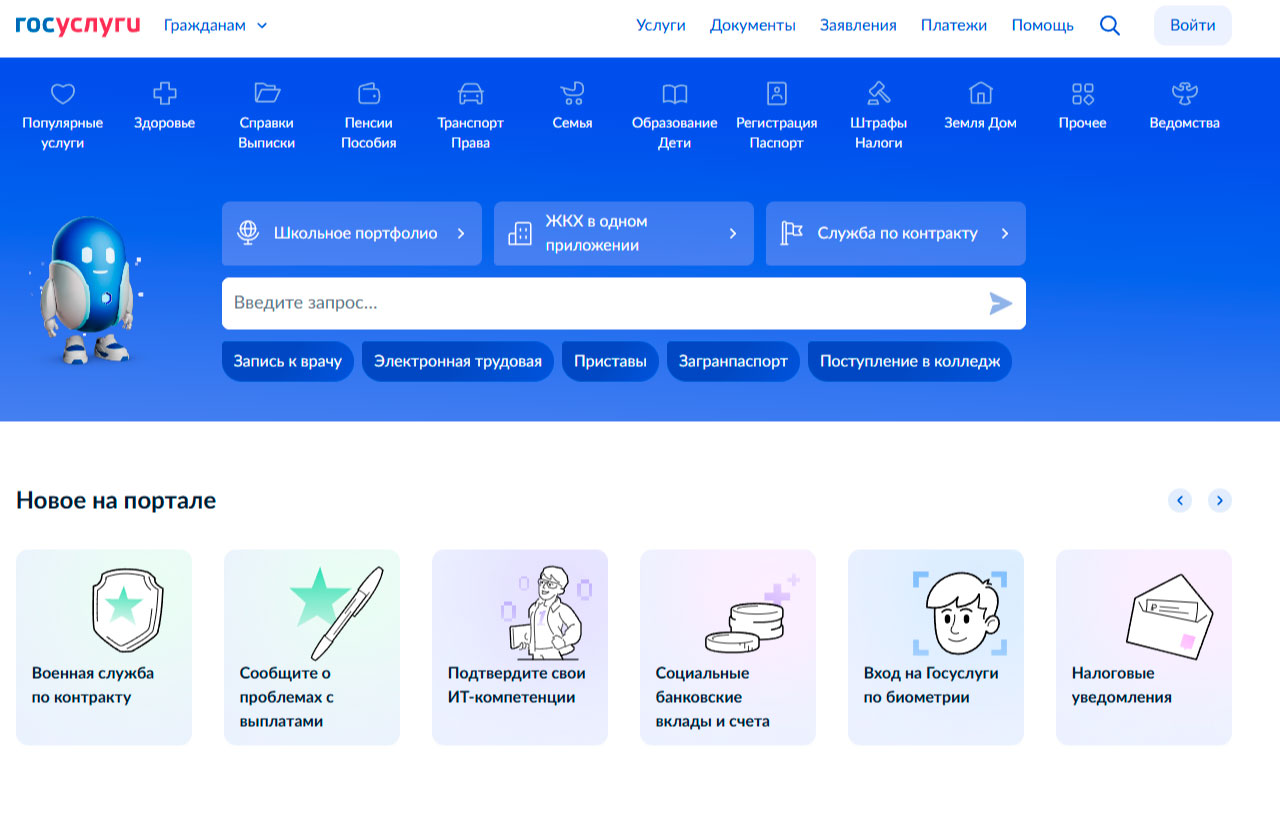Open the Налоговые уведомления card
The width and height of the screenshot is (1280, 813).
click(x=1144, y=647)
